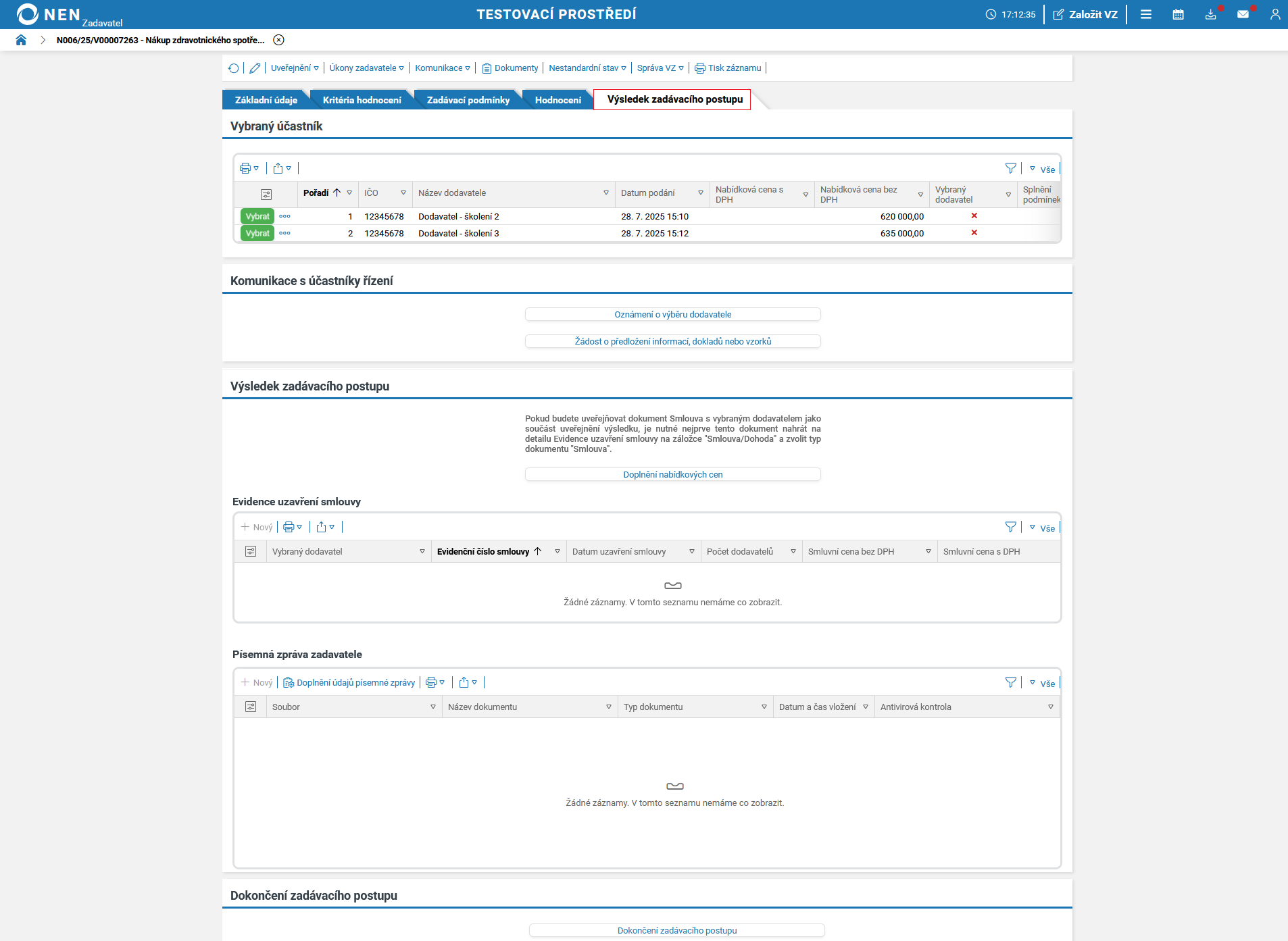The width and height of the screenshot is (1288, 941).
Task: Expand the Komunikace dropdown menu
Action: (x=443, y=68)
